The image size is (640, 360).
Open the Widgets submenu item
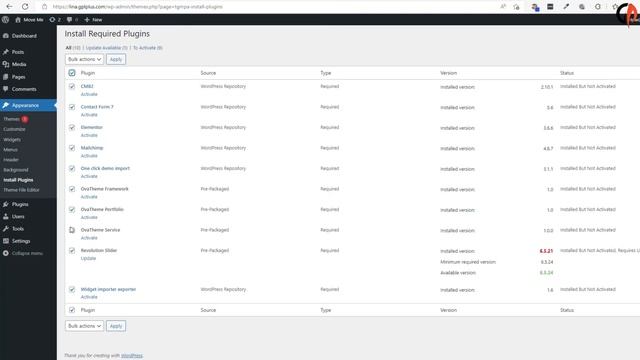coord(12,139)
